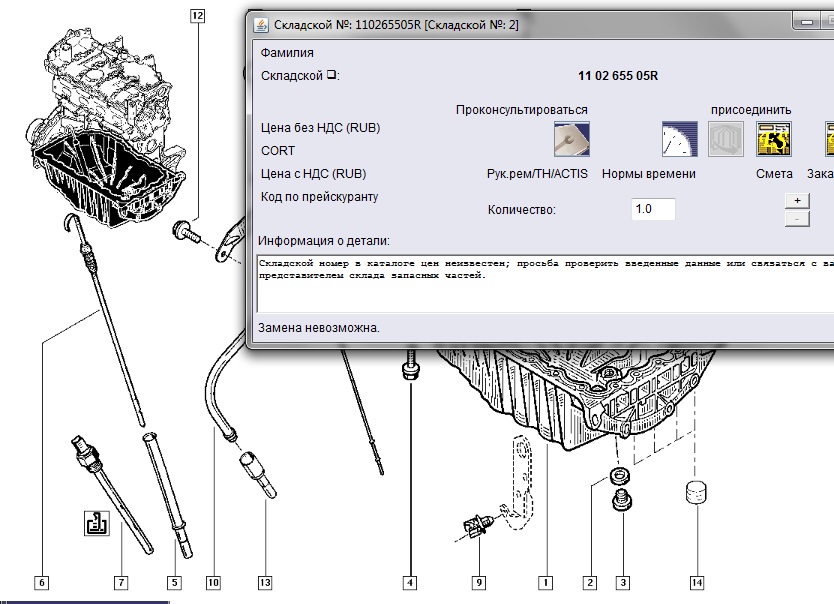Click callout label 10 for the tube

click(x=212, y=581)
